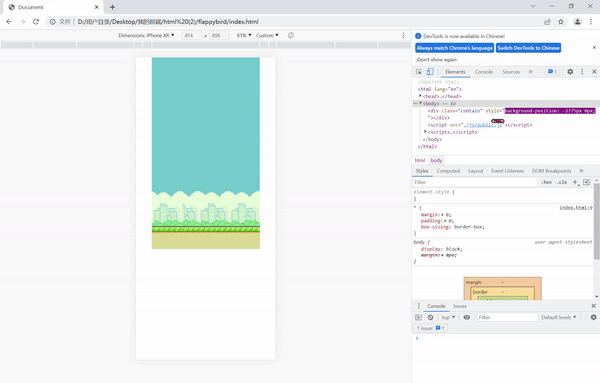
Task: Focus the device height field 896
Action: pos(219,35)
